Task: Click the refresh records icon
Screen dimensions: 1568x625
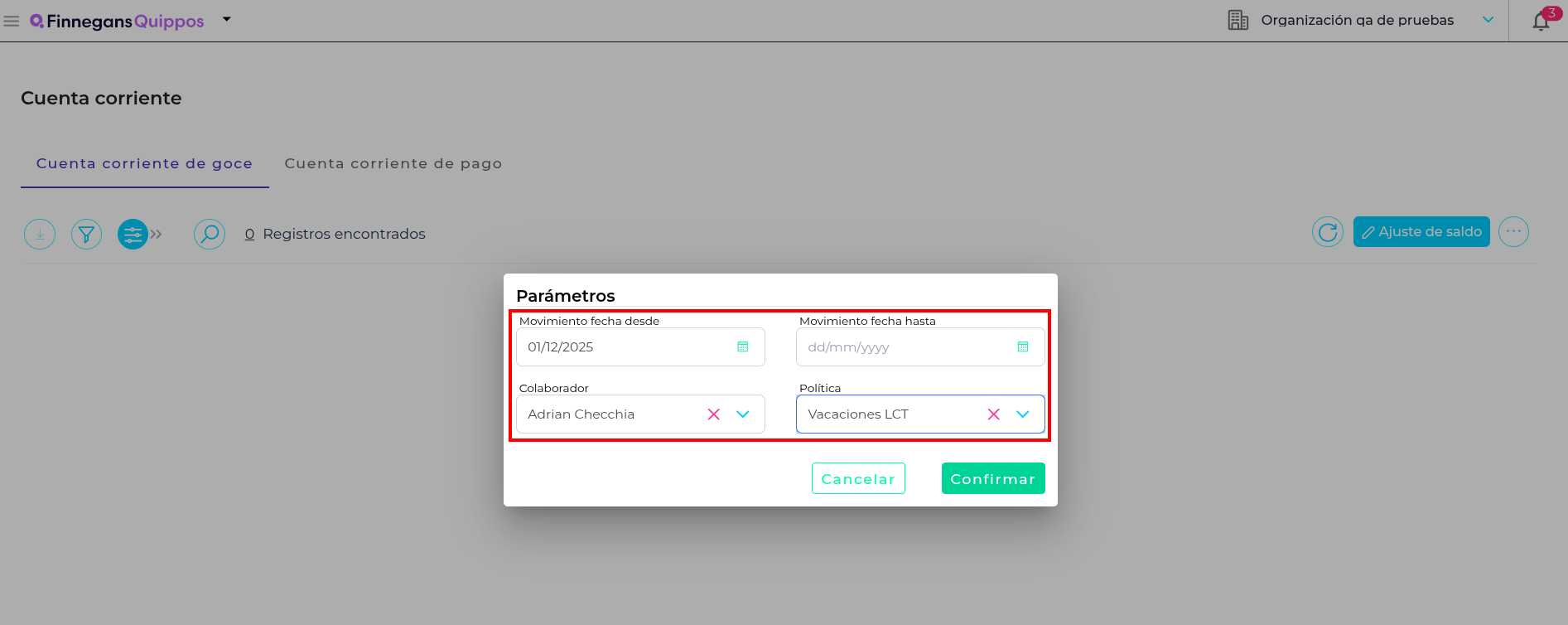Action: point(1327,232)
